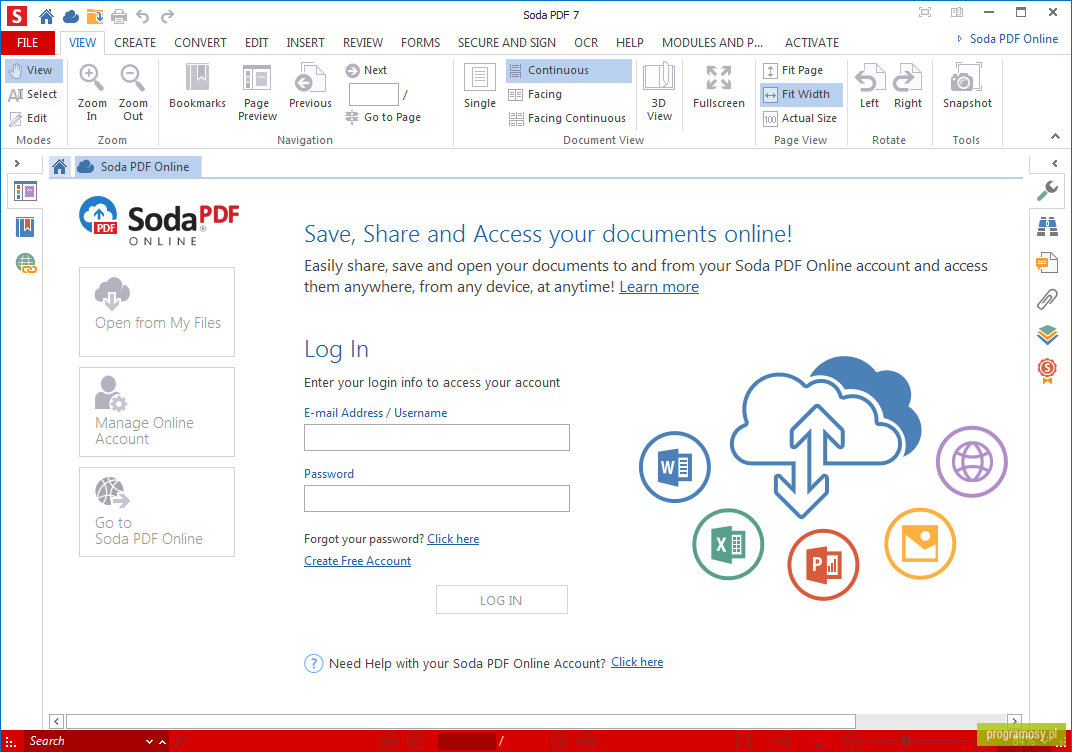Collapse the ribbon with the up chevron
Viewport: 1072px width, 752px height.
point(1056,137)
